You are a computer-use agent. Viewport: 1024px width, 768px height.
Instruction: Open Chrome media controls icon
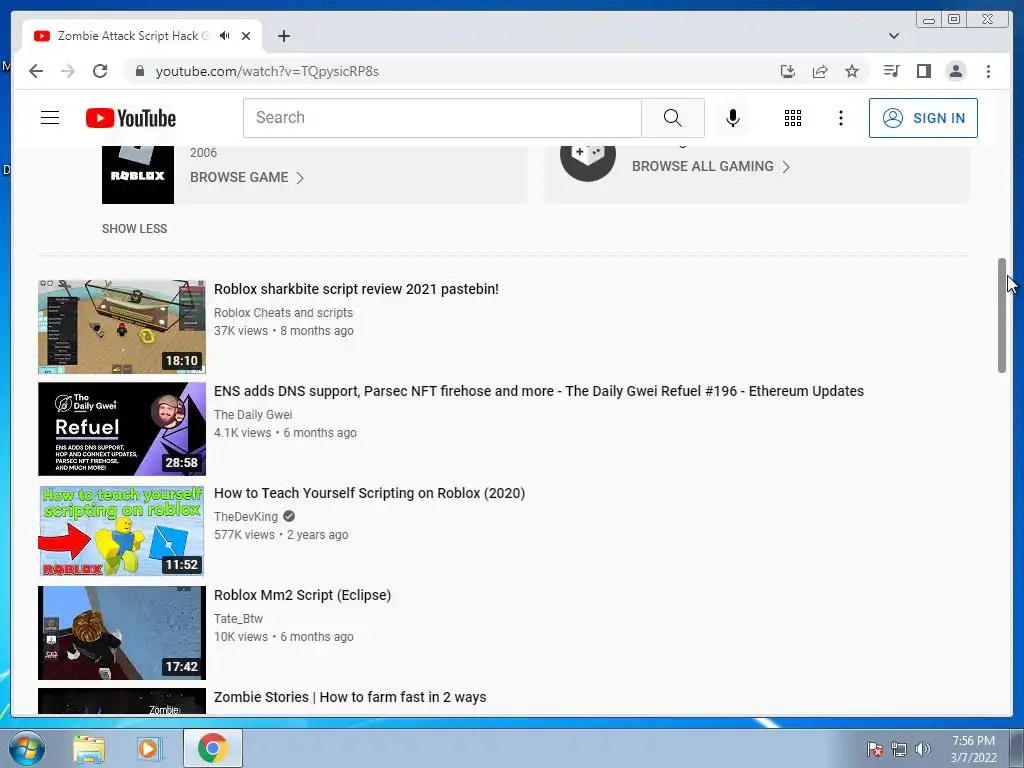click(891, 71)
